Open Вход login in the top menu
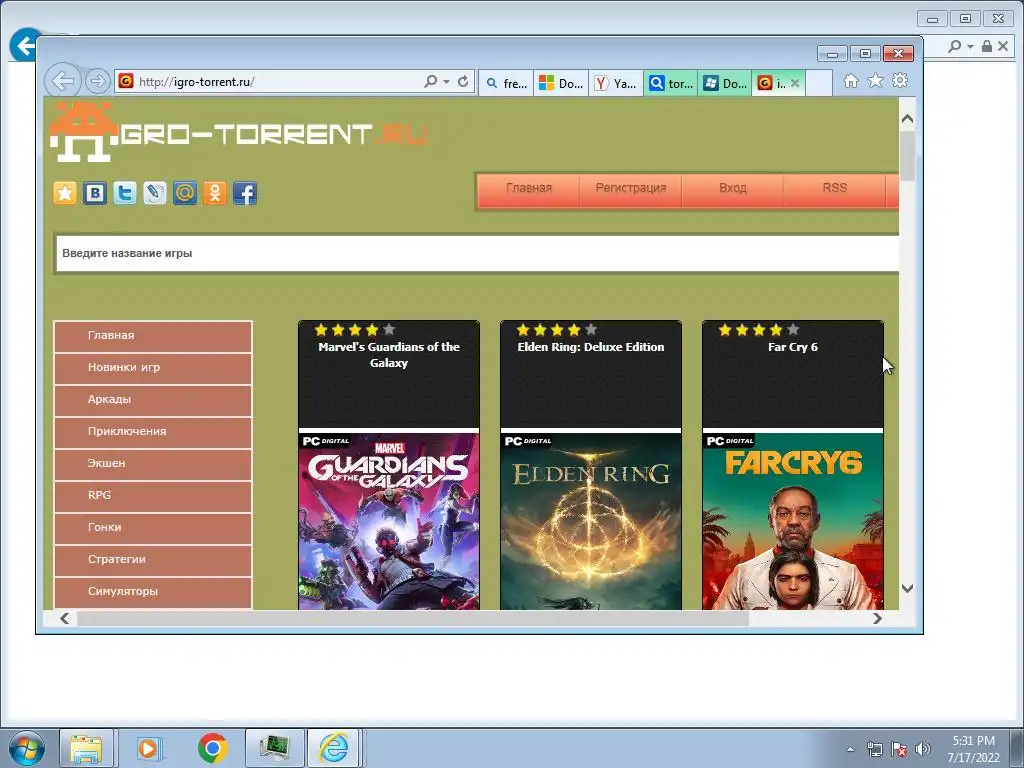The height and width of the screenshot is (768, 1024). coord(733,188)
